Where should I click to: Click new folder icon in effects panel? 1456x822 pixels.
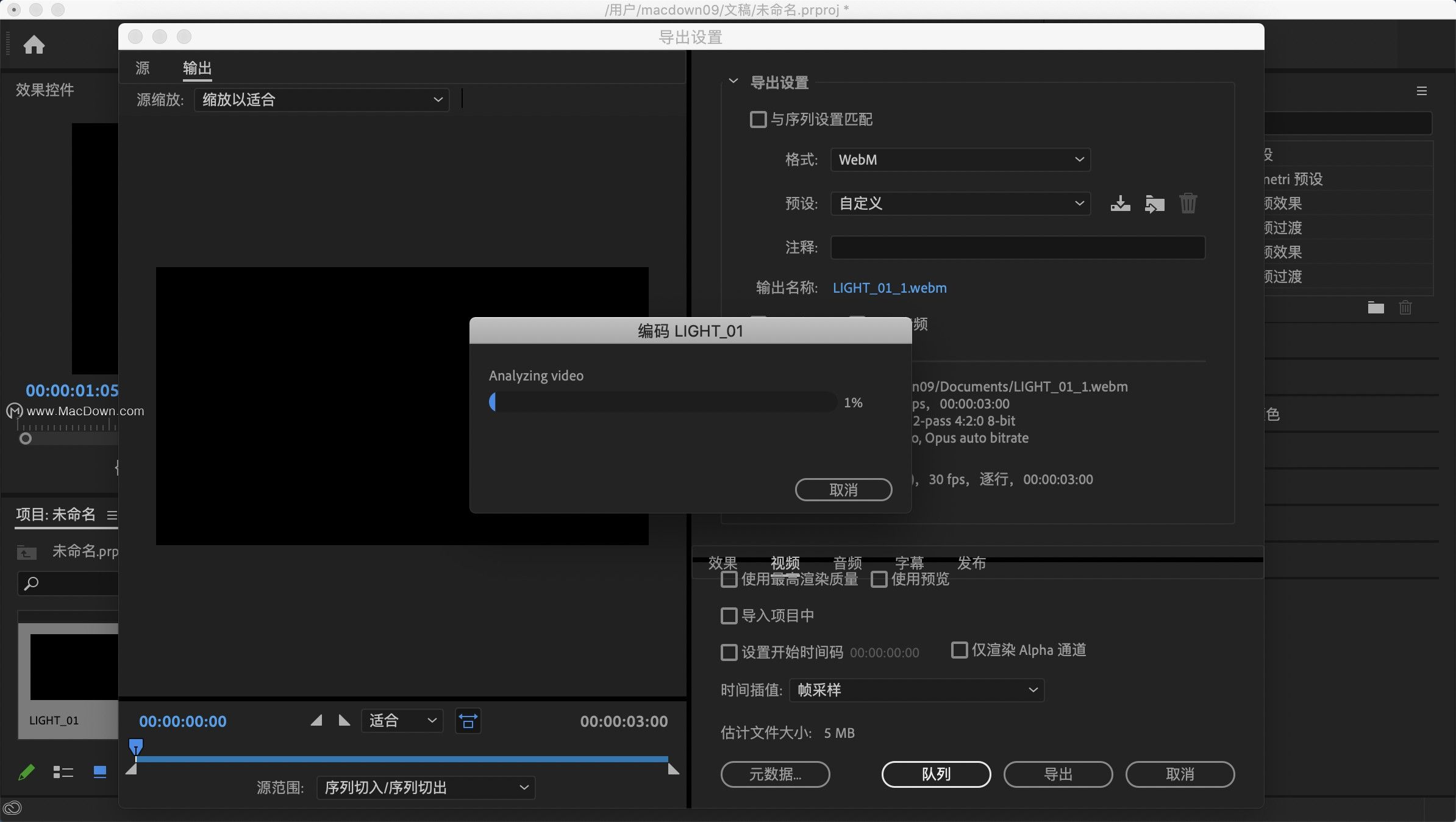1376,307
